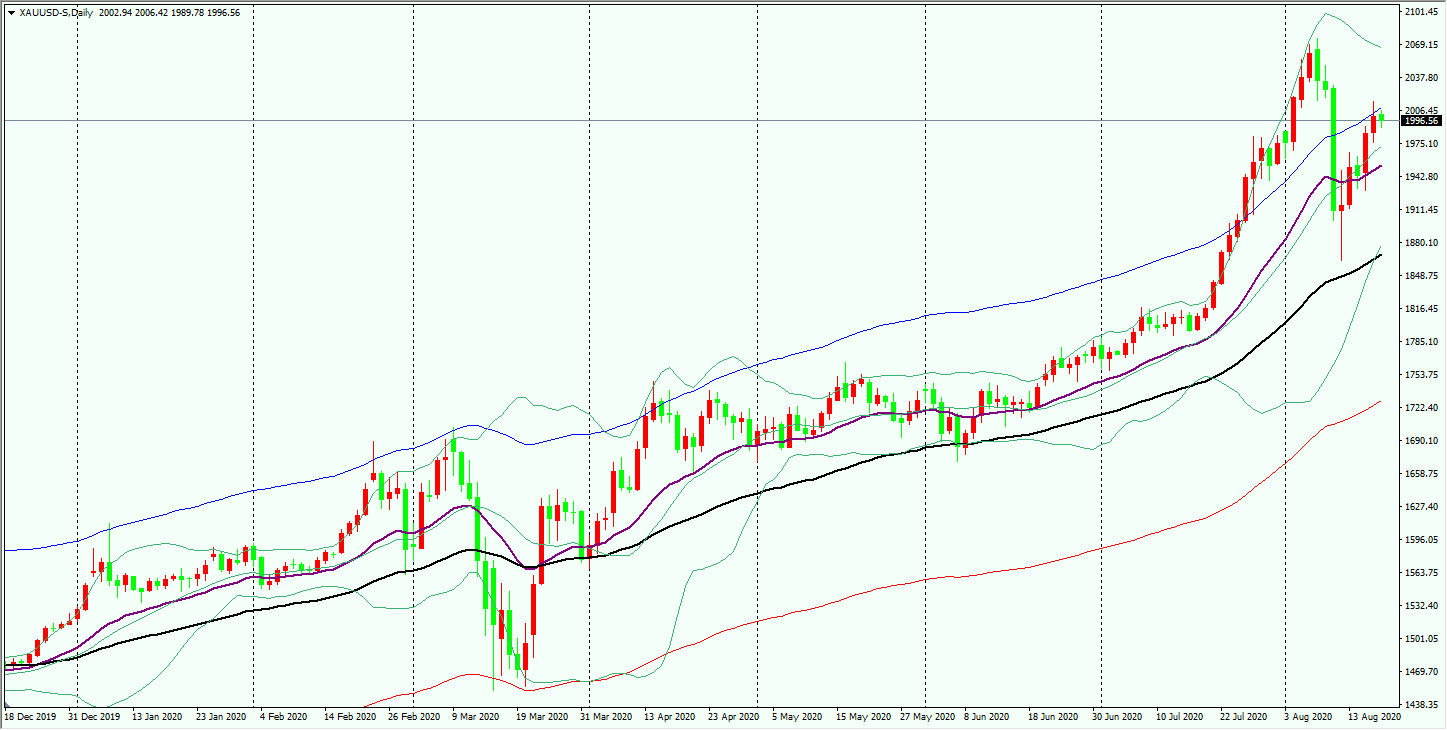This screenshot has width=1447, height=730.
Task: Click the 23 Jan 2020 date label
Action: [x=222, y=718]
